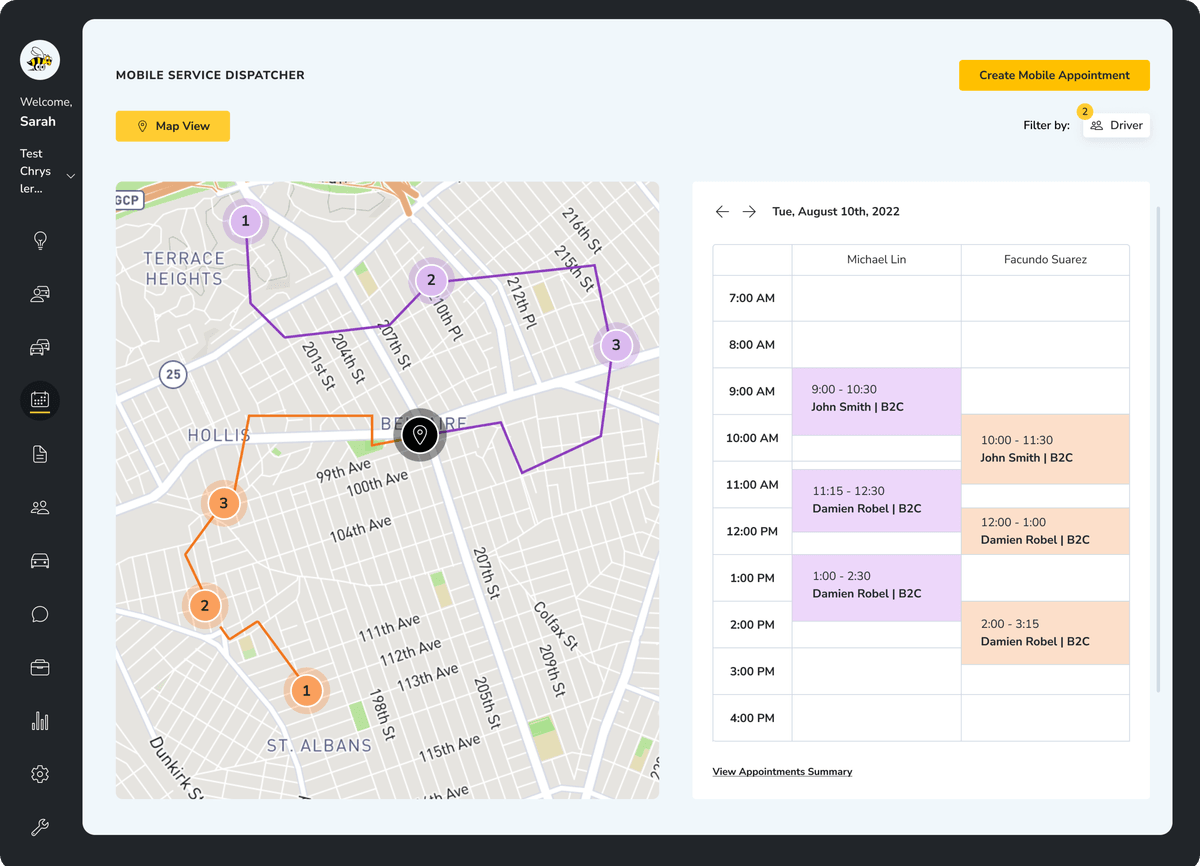Open the documents sidebar icon

click(x=40, y=453)
